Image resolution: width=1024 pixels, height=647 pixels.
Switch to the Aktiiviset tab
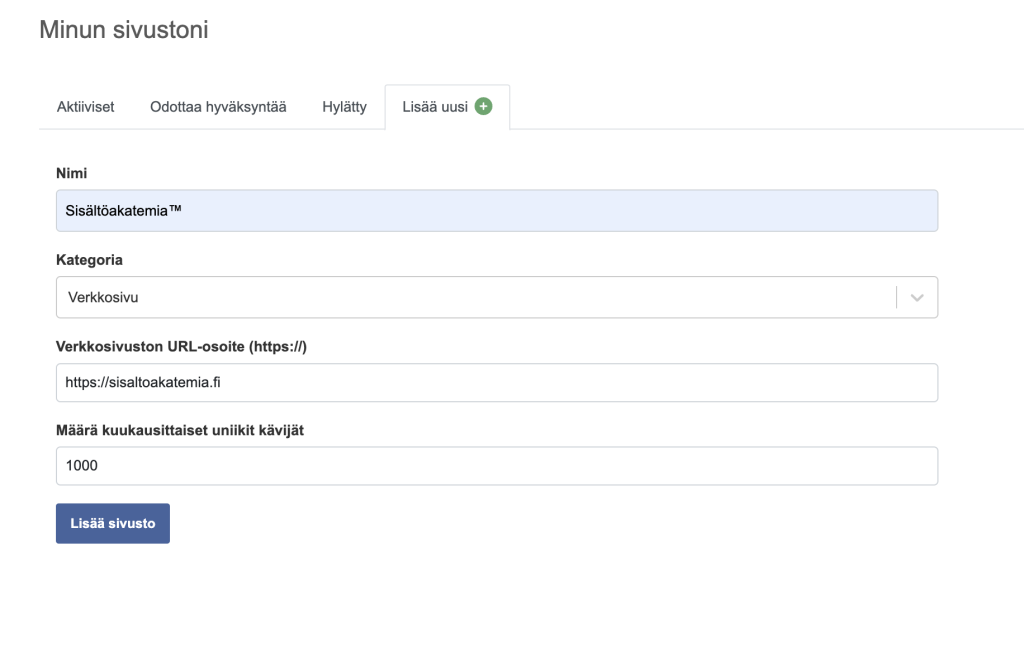pyautogui.click(x=85, y=107)
